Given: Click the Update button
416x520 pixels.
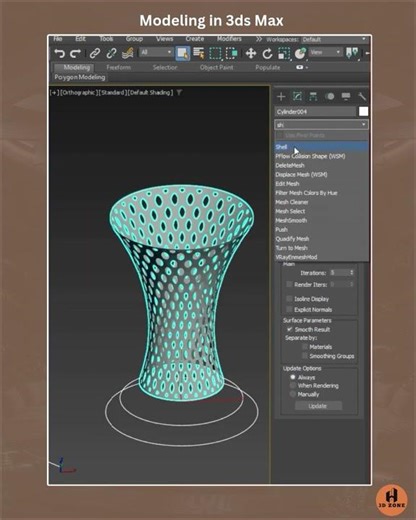Looking at the screenshot, I should tap(318, 406).
